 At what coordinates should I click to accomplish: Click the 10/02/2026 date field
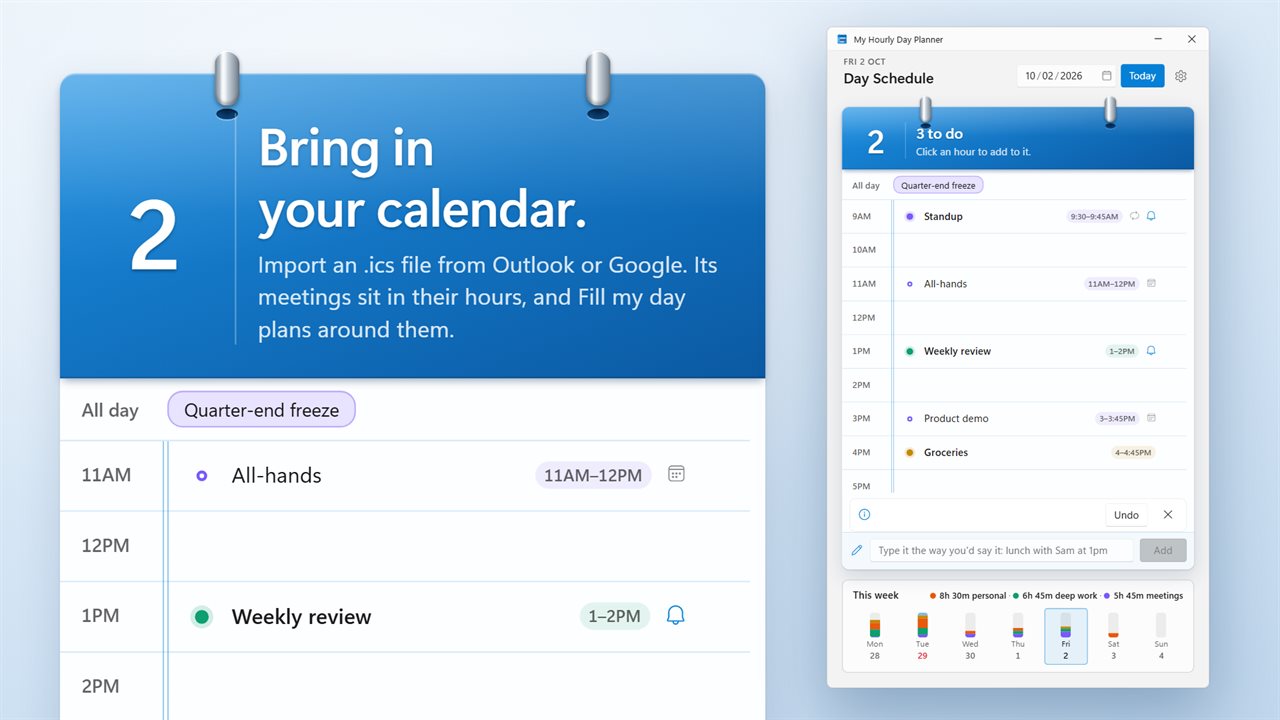pos(1067,76)
